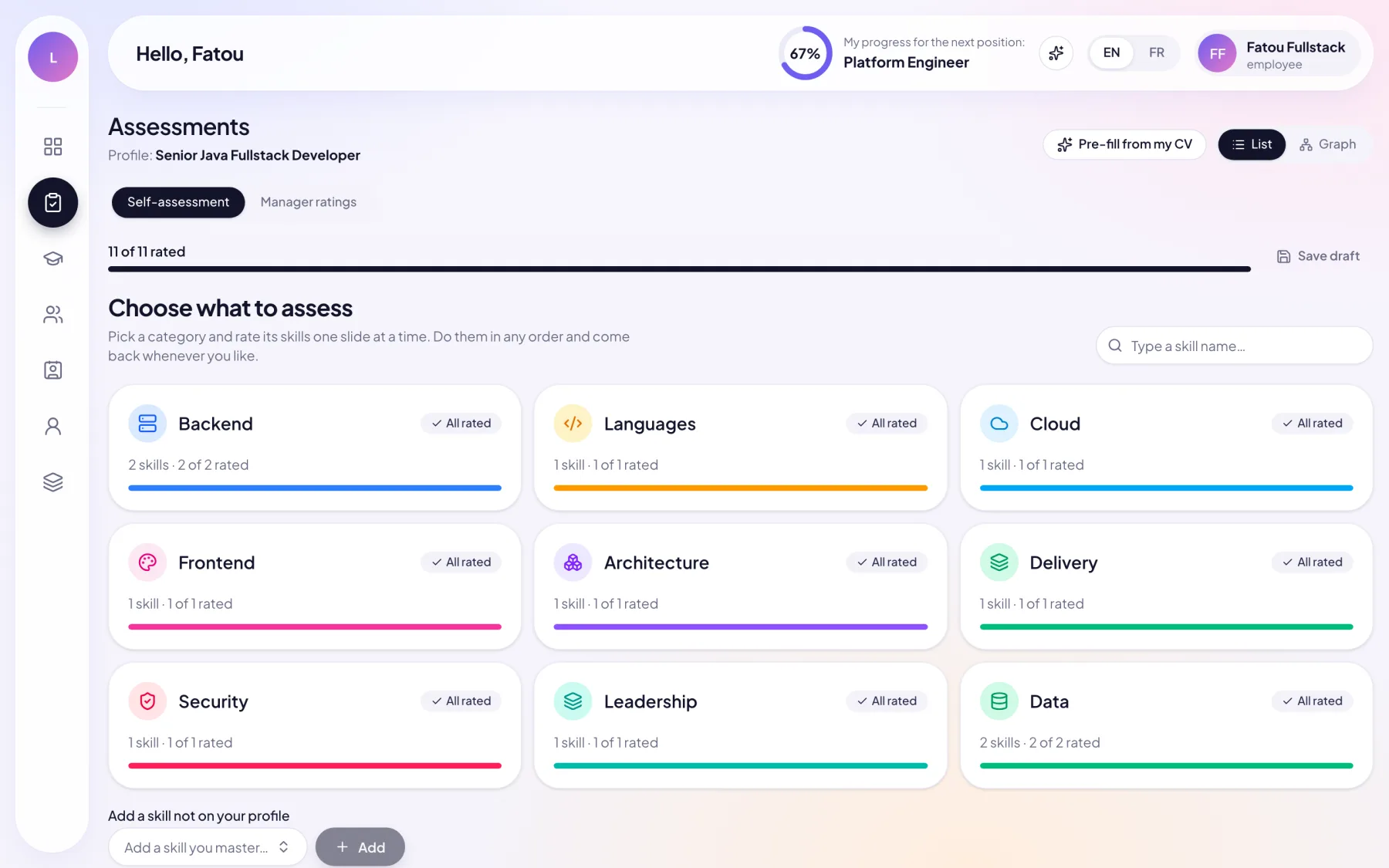
Task: Click the search magnifier icon
Action: [1115, 346]
